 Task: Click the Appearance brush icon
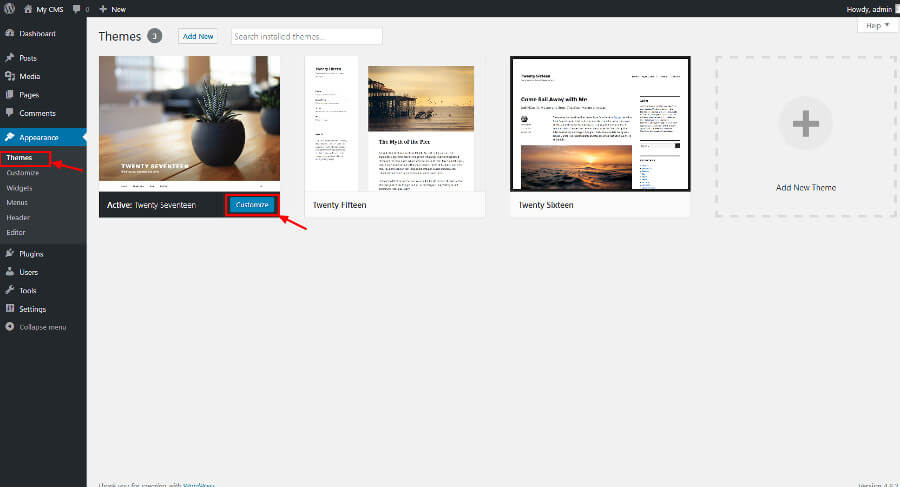pyautogui.click(x=9, y=137)
